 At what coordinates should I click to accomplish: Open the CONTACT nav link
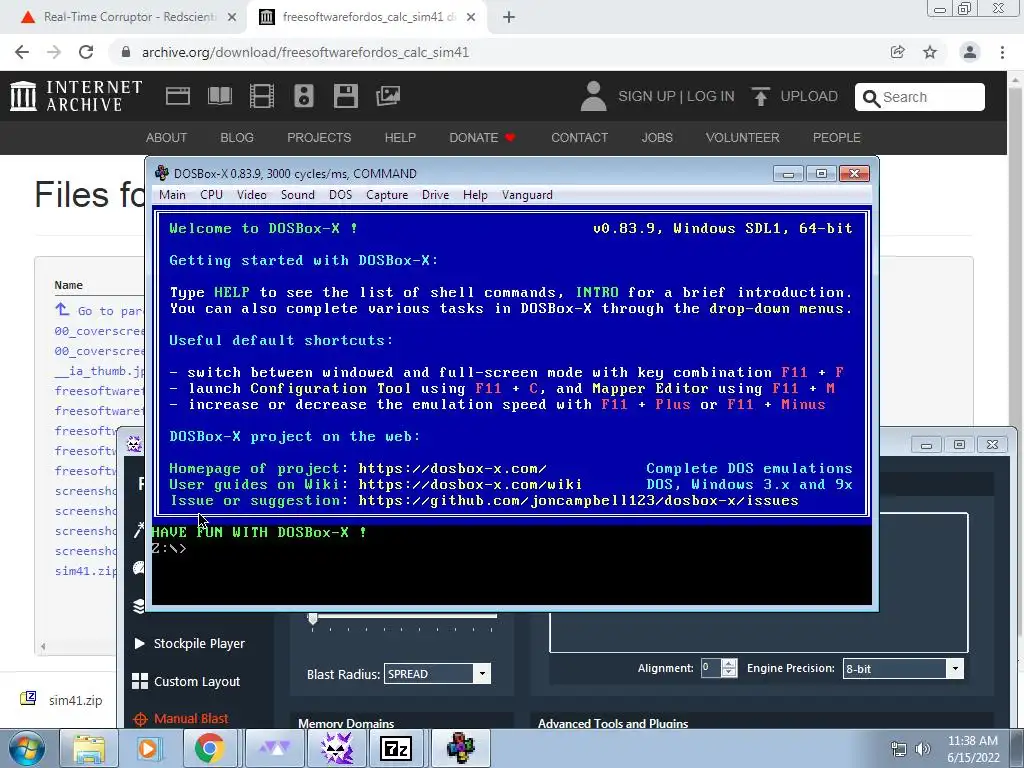(579, 138)
